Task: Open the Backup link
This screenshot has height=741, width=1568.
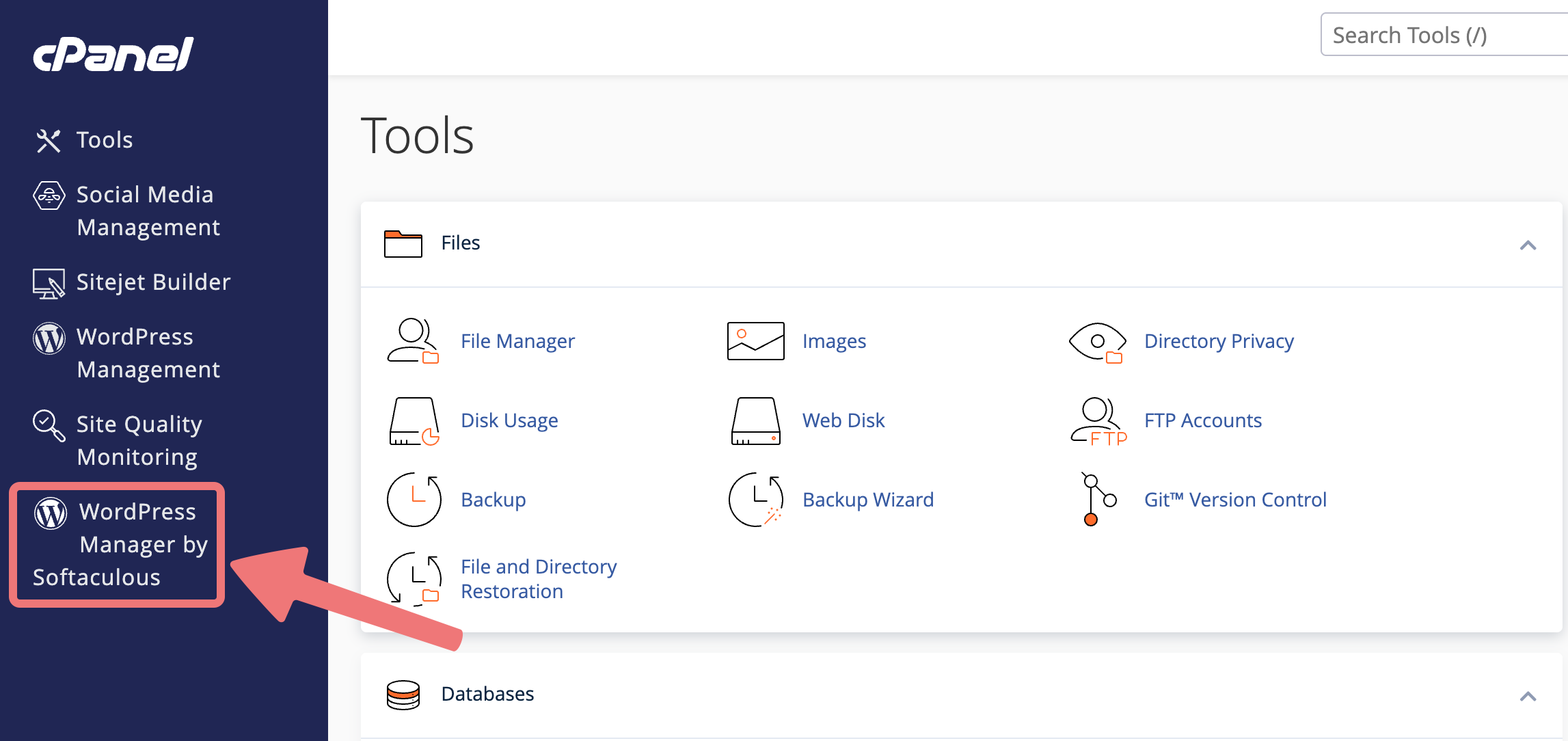Action: click(494, 499)
